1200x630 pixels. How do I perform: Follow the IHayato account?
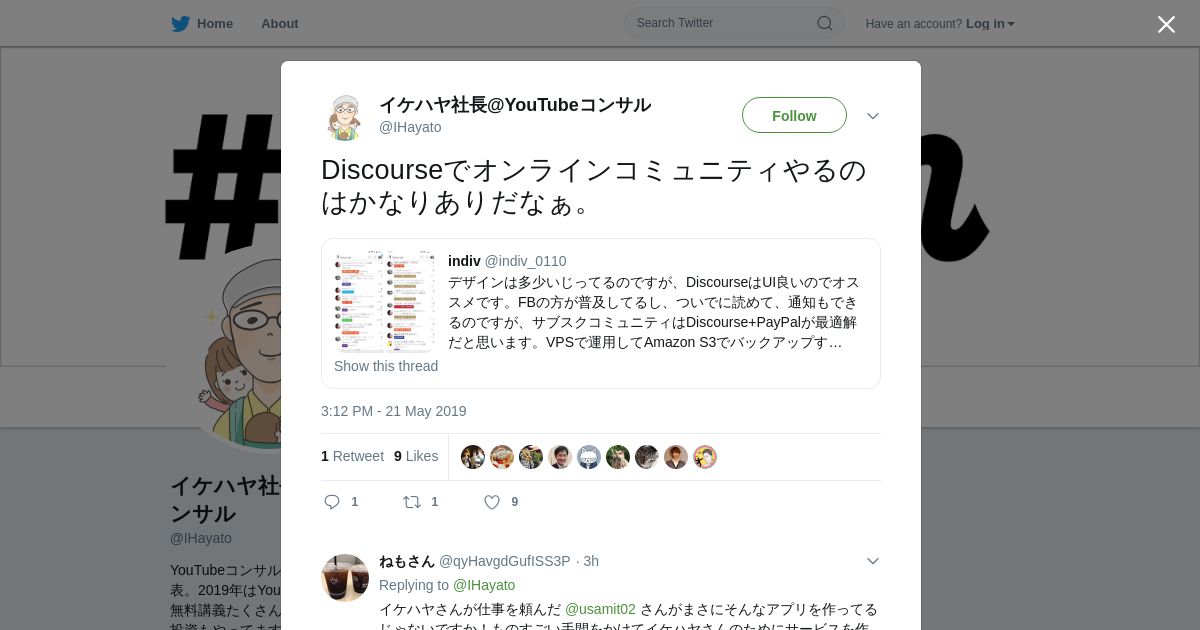pyautogui.click(x=794, y=115)
